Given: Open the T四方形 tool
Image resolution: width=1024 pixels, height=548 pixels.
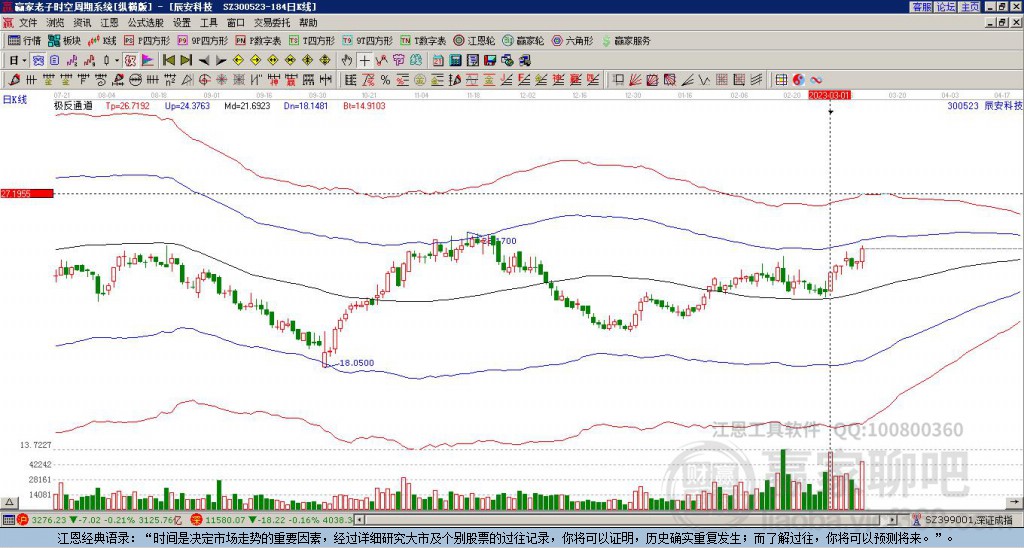Looking at the screenshot, I should click(x=312, y=40).
